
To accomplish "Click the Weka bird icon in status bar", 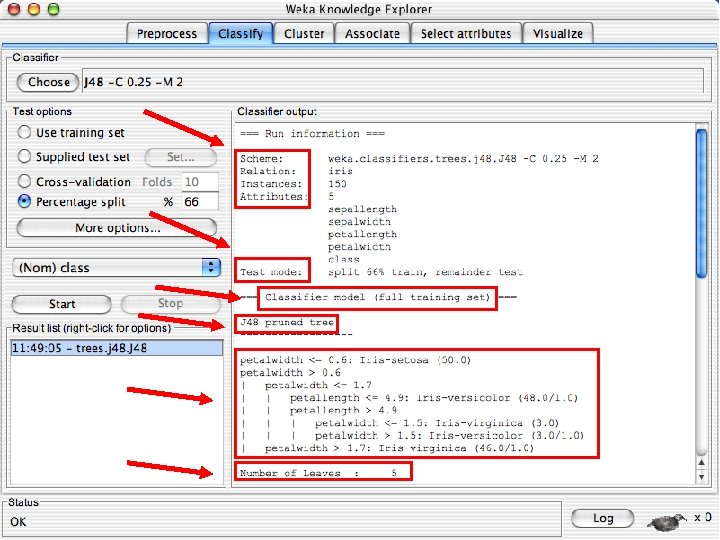I will [667, 521].
